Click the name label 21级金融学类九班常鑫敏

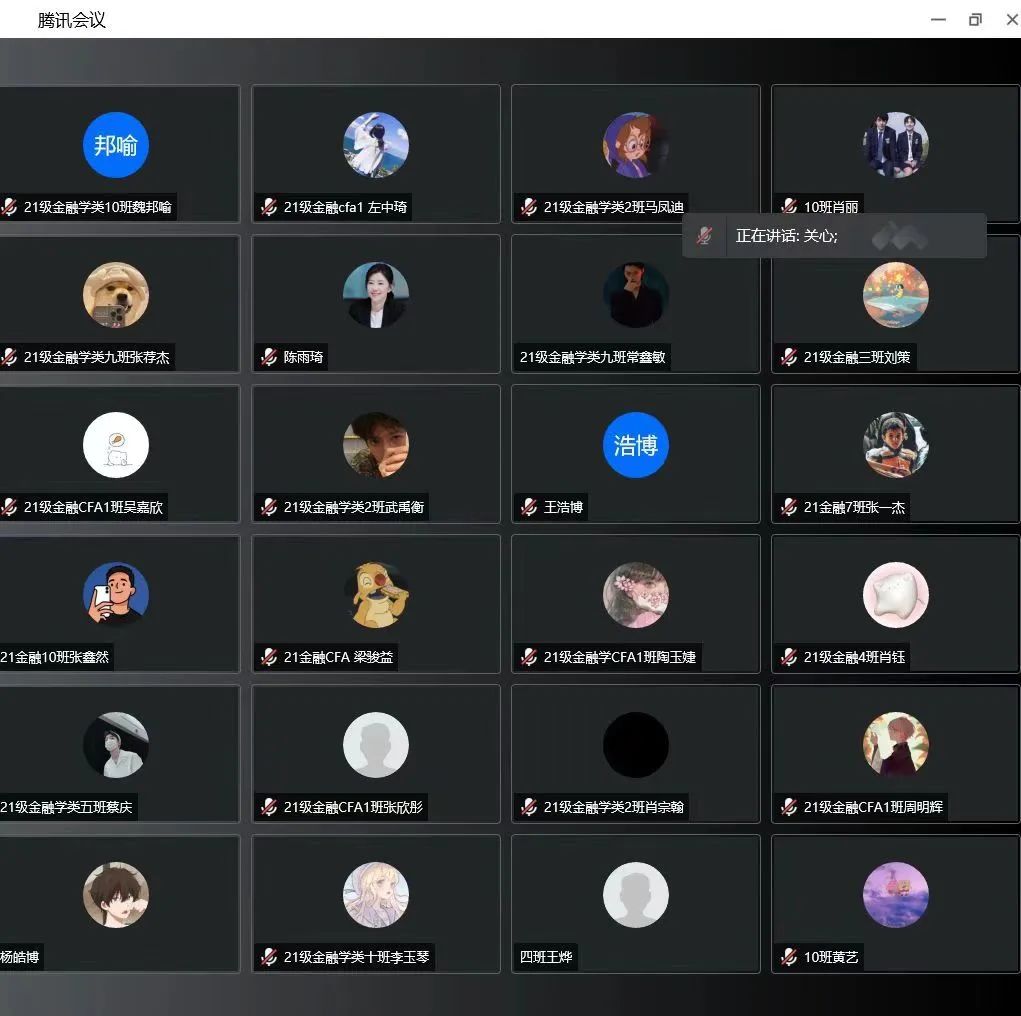592,358
